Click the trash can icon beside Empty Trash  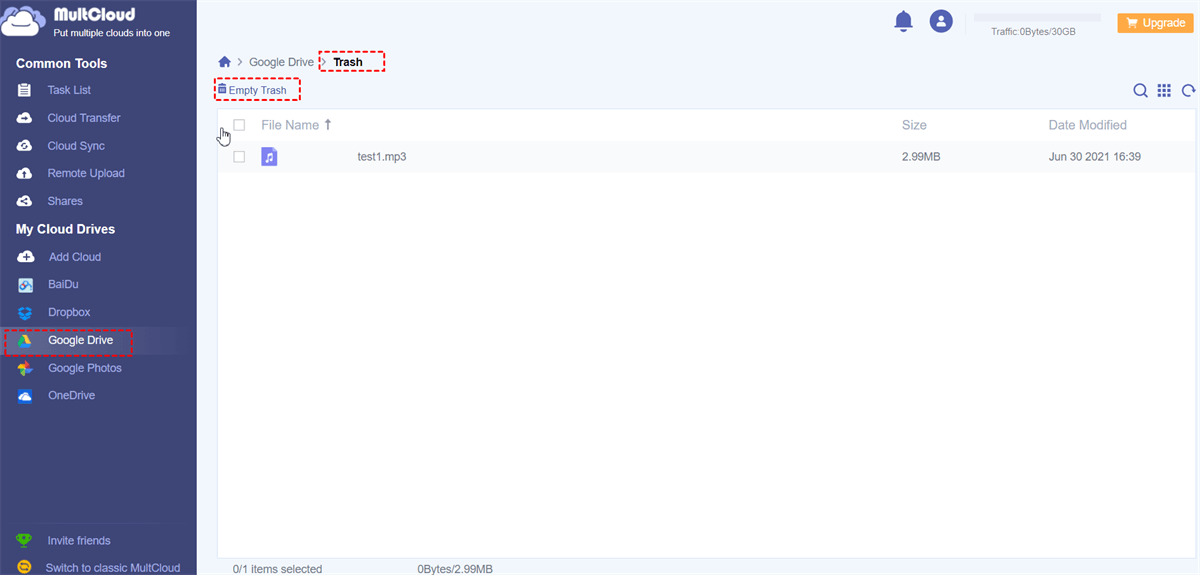tap(222, 89)
